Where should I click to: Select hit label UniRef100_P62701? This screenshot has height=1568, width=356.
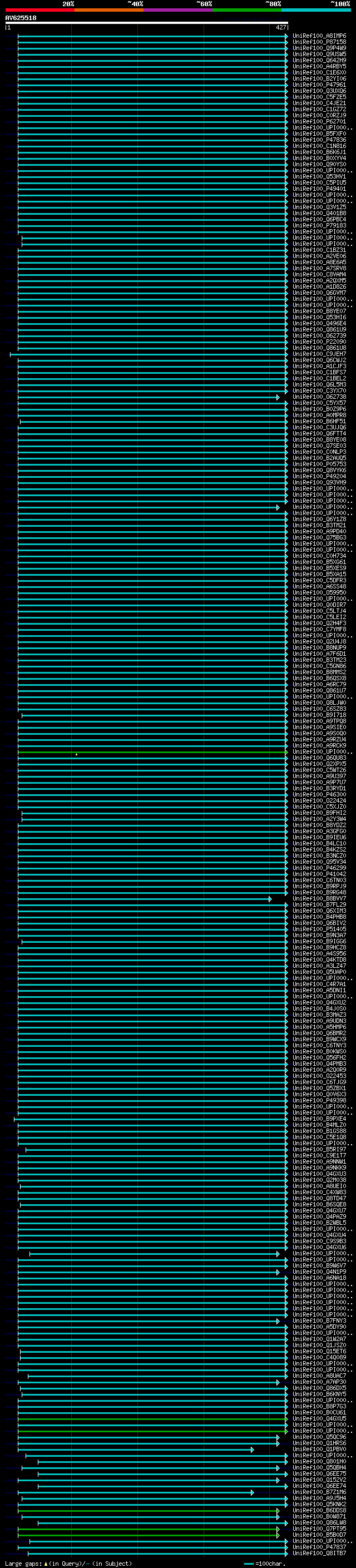[x=319, y=121]
